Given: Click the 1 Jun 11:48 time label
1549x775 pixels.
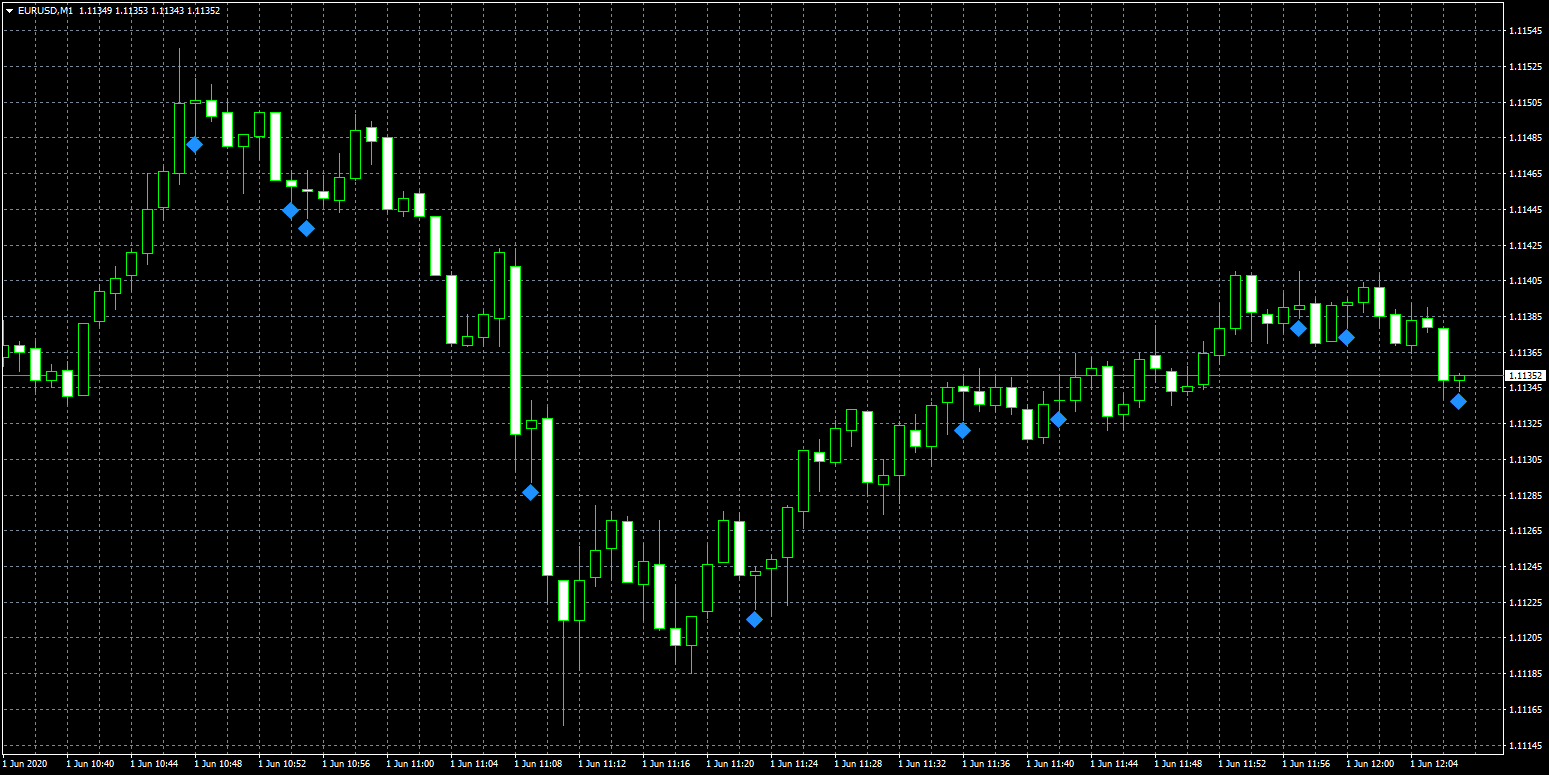Looking at the screenshot, I should coord(1178,764).
